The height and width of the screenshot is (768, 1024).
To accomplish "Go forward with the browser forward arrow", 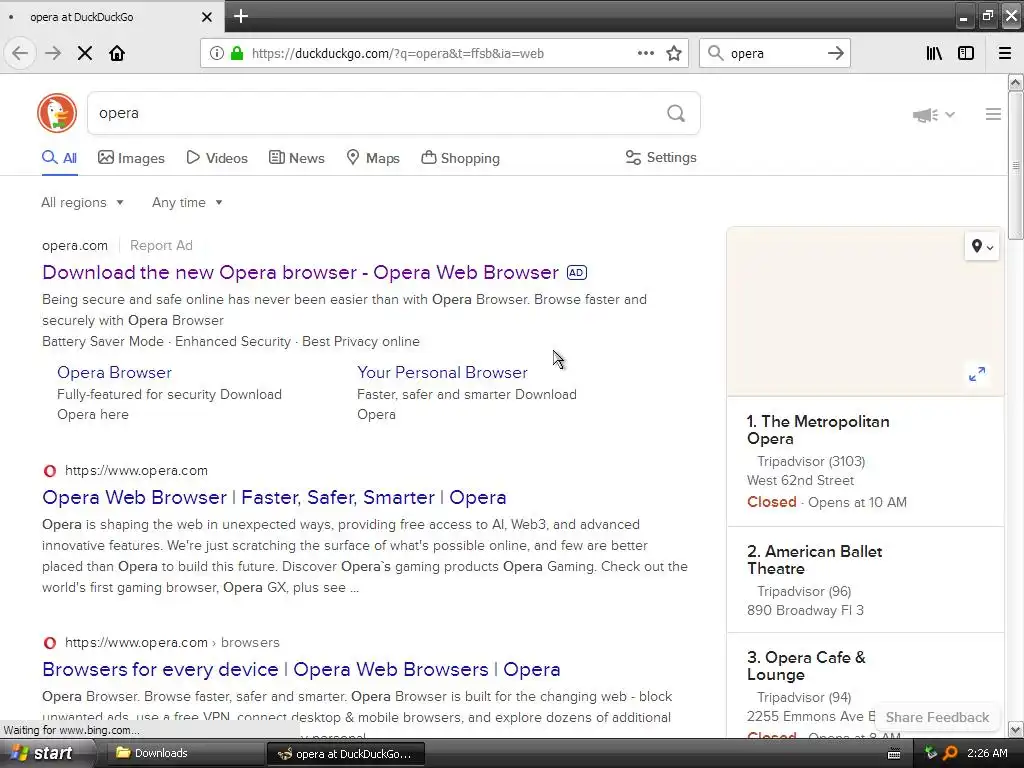I will coord(53,53).
